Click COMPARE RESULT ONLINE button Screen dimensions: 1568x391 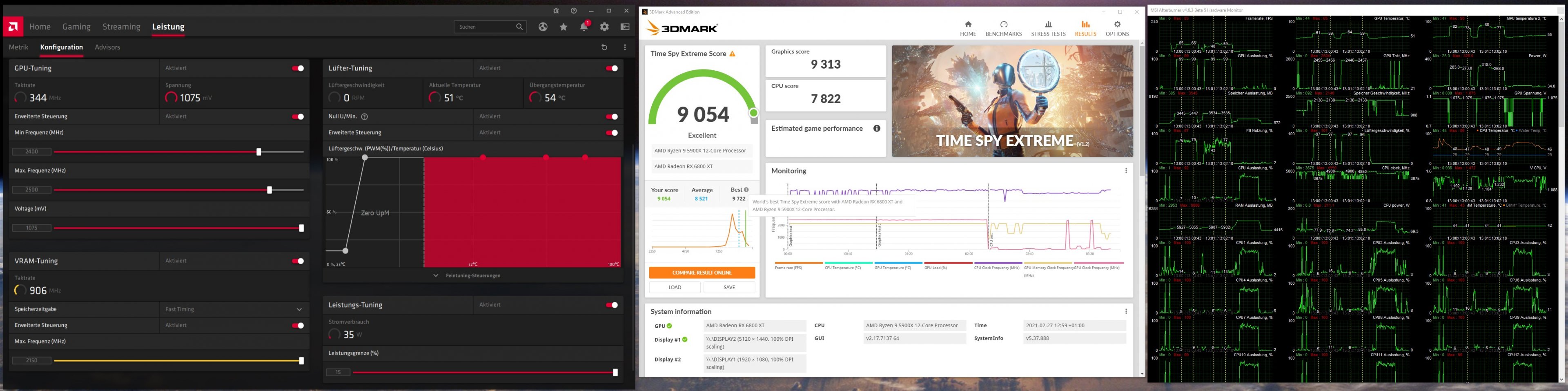(x=702, y=272)
